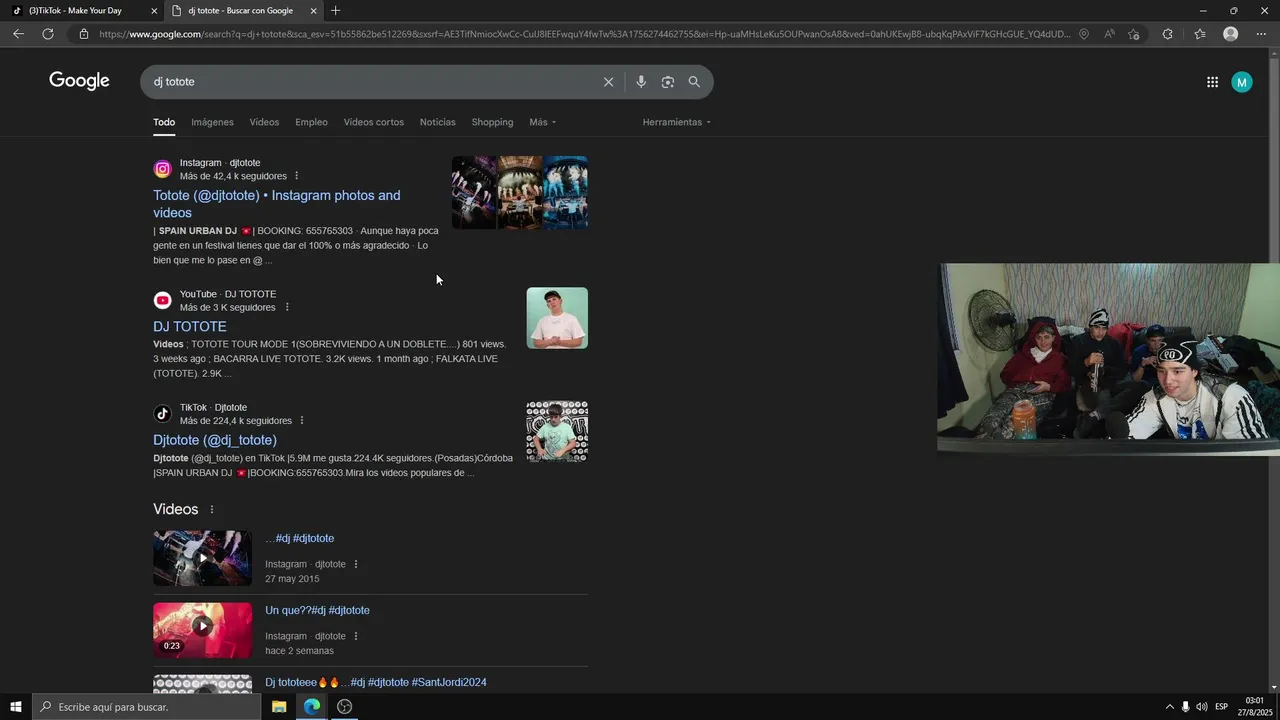Click the browser address bar URL

(x=584, y=34)
